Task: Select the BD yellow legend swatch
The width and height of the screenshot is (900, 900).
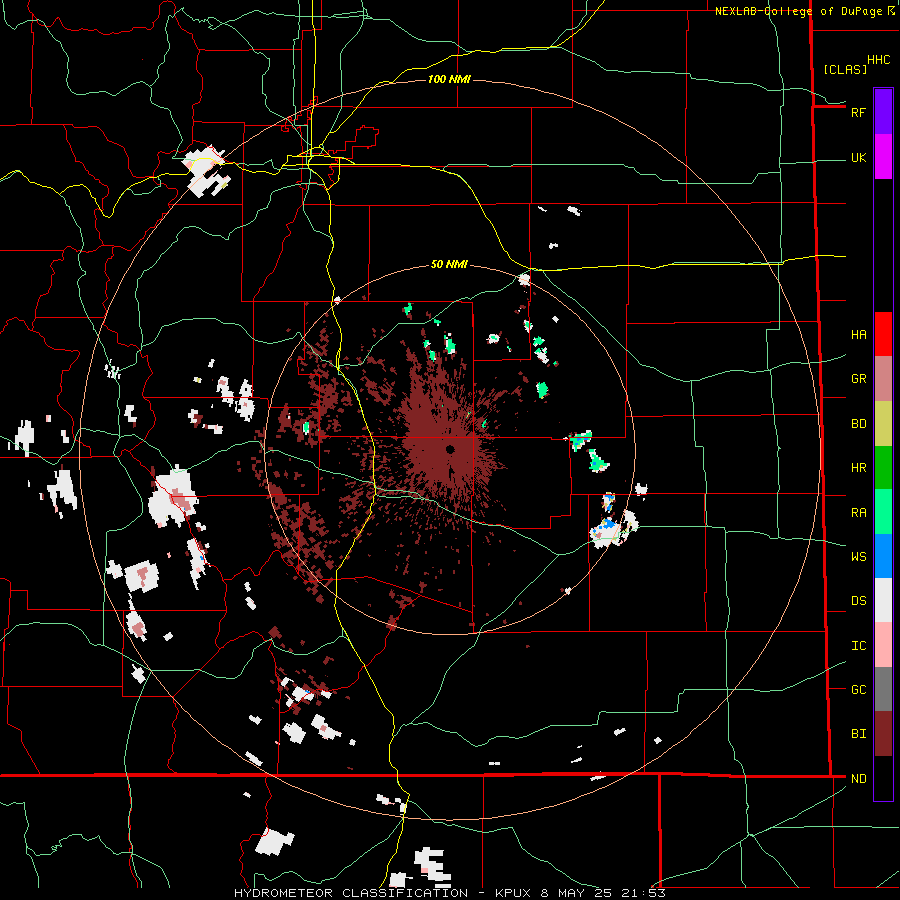Action: coord(883,424)
